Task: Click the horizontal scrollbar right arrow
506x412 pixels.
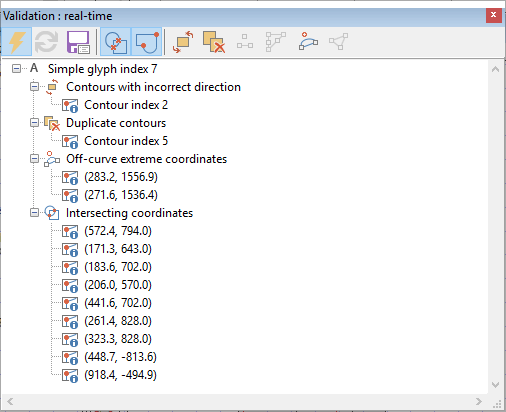Action: [479, 401]
